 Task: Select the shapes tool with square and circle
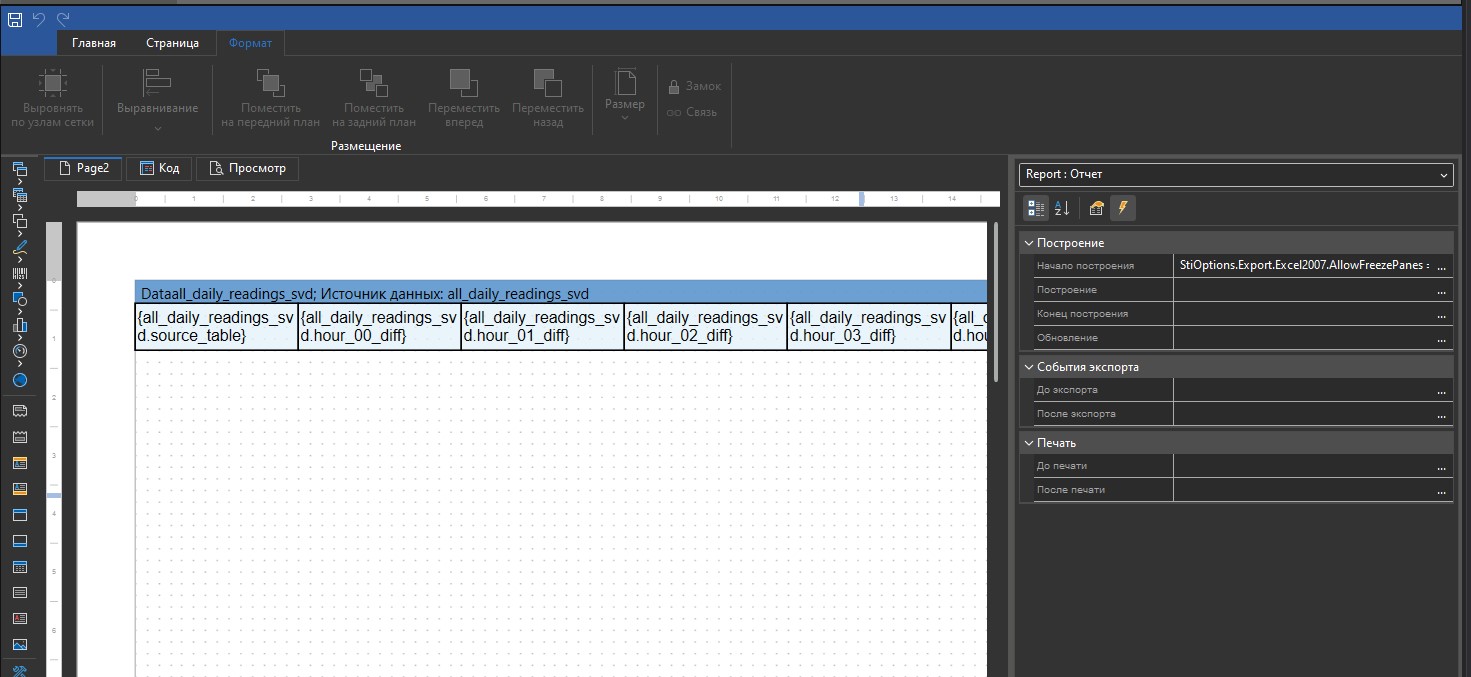pos(20,298)
